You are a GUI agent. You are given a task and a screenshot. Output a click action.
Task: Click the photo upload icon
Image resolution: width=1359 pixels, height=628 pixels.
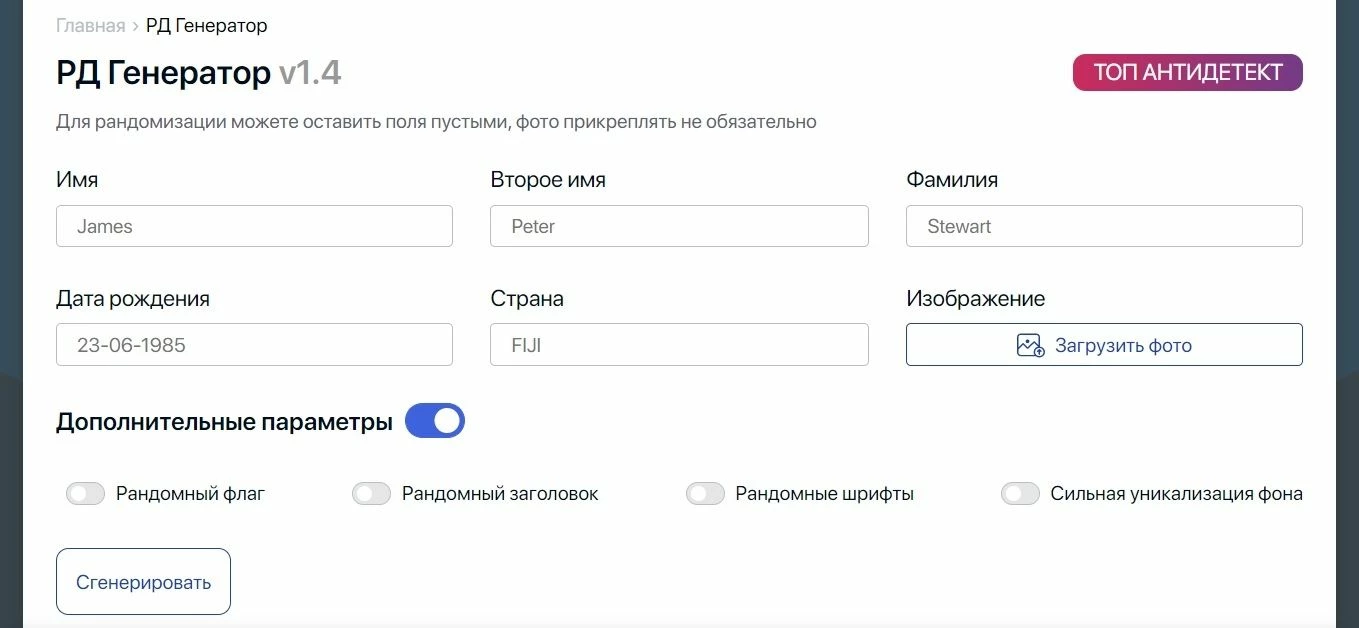pos(1031,345)
